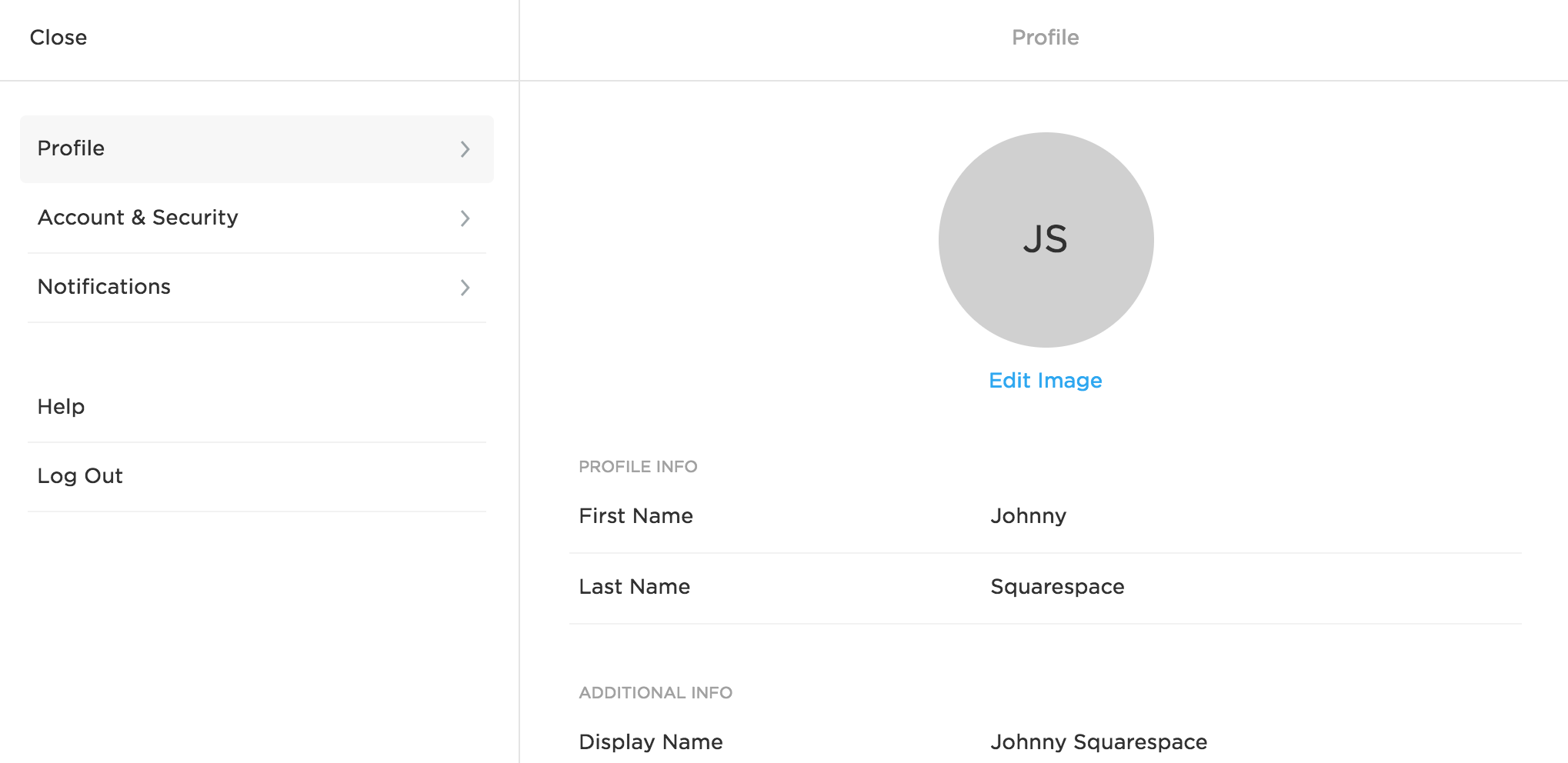
Task: Click the PROFILE INFO section heading
Action: pyautogui.click(x=638, y=467)
